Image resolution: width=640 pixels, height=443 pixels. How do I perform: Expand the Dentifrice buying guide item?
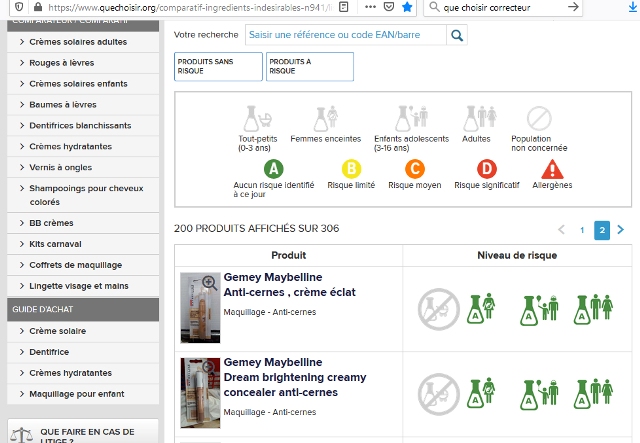tap(58, 352)
